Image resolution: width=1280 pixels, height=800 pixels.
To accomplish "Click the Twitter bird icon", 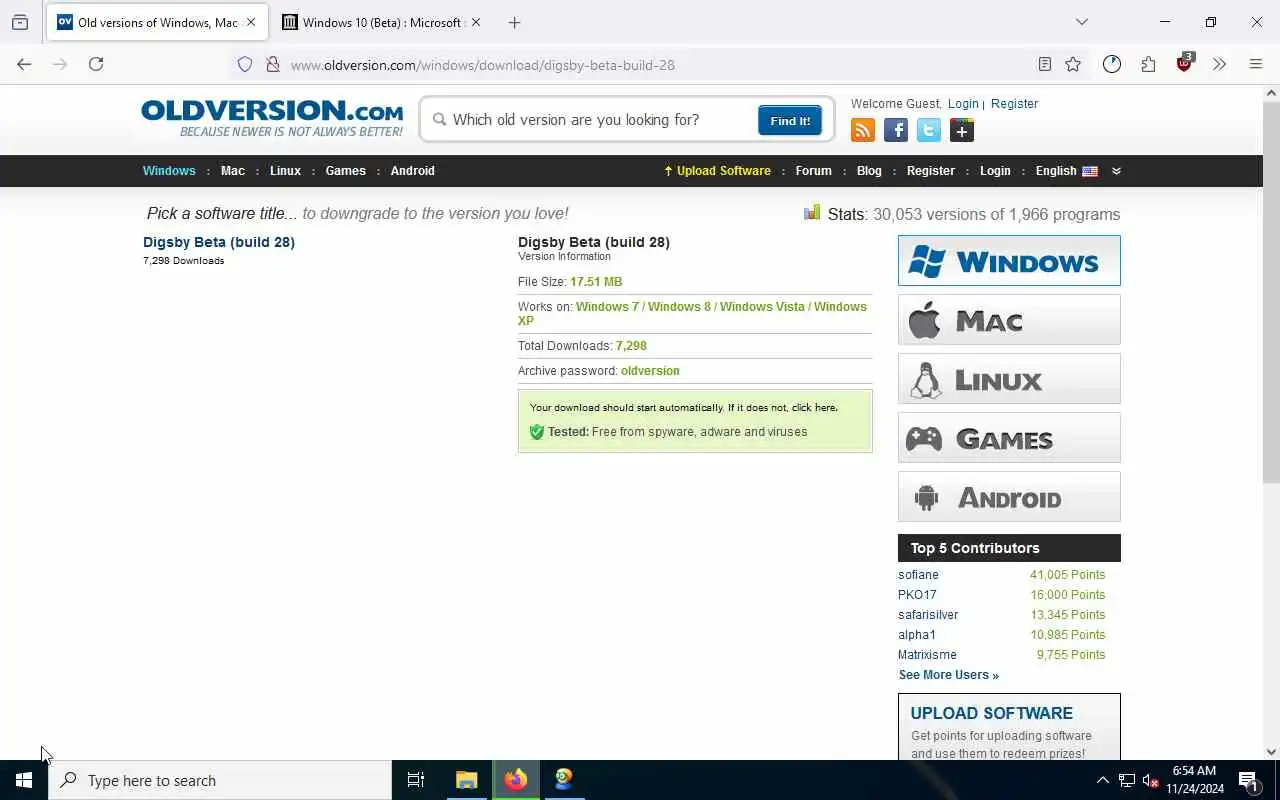I will pyautogui.click(x=929, y=130).
